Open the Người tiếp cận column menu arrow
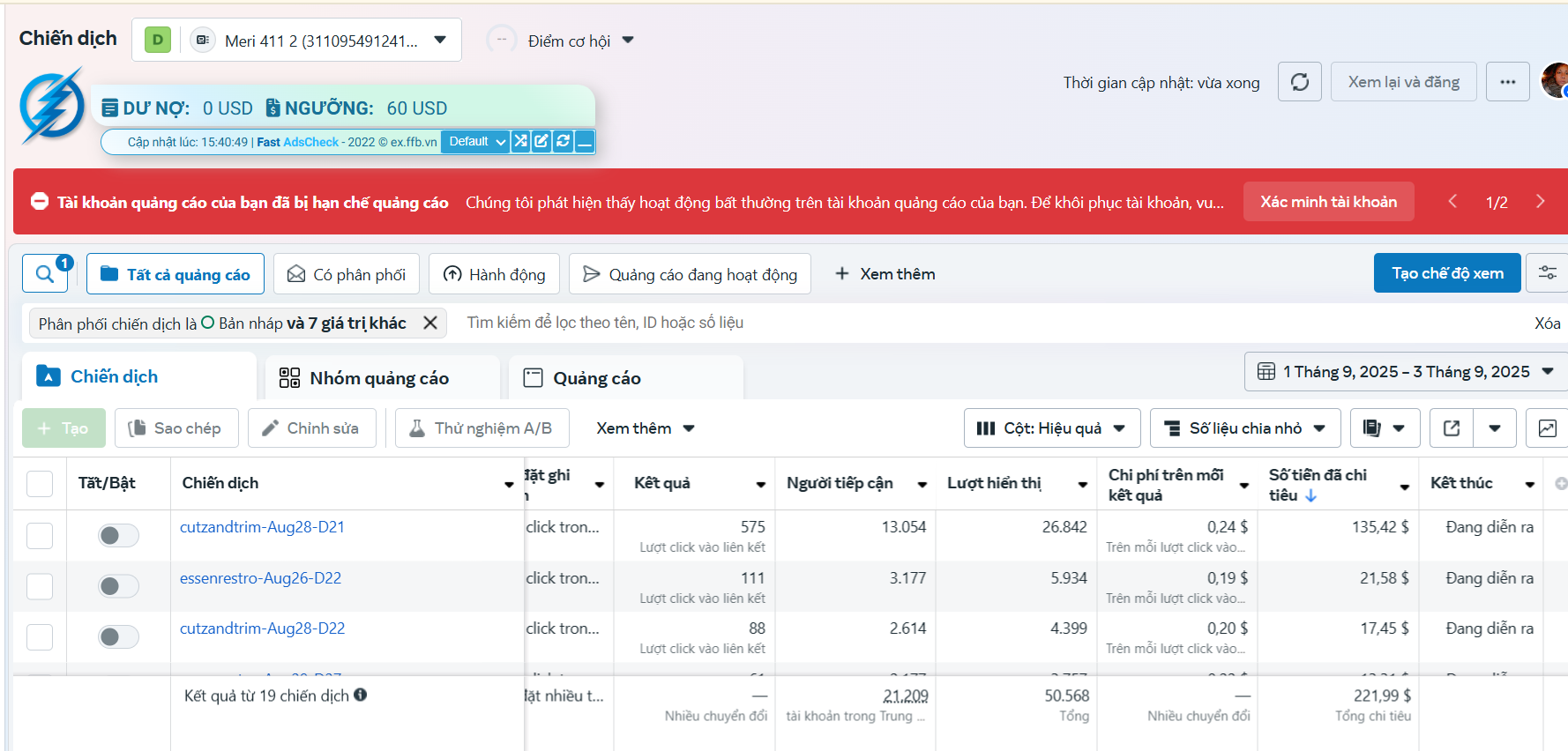The height and width of the screenshot is (751, 1568). coord(922,485)
